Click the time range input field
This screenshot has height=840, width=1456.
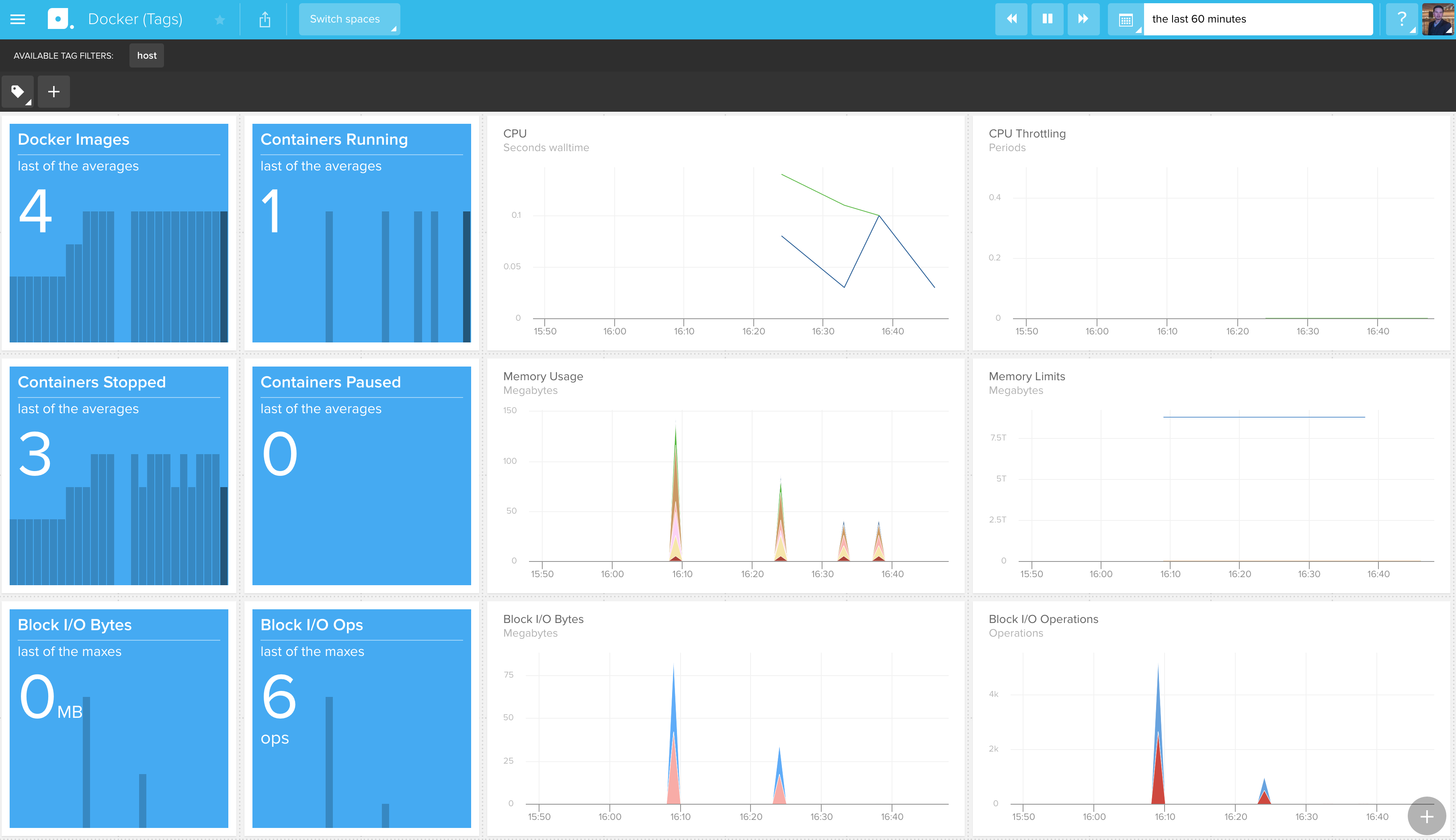(x=1257, y=19)
